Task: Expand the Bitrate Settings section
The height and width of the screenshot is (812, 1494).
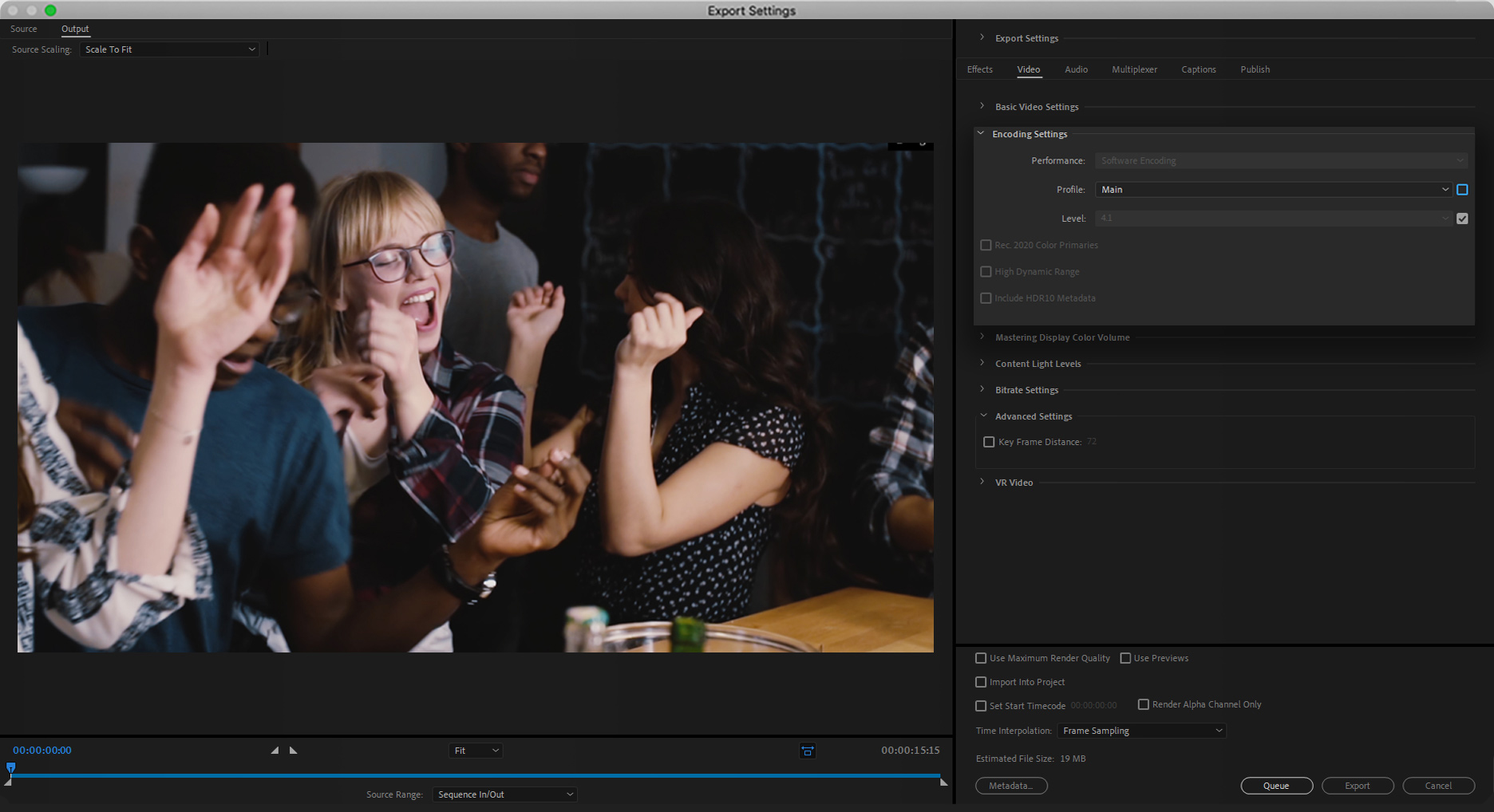Action: pyautogui.click(x=1026, y=390)
